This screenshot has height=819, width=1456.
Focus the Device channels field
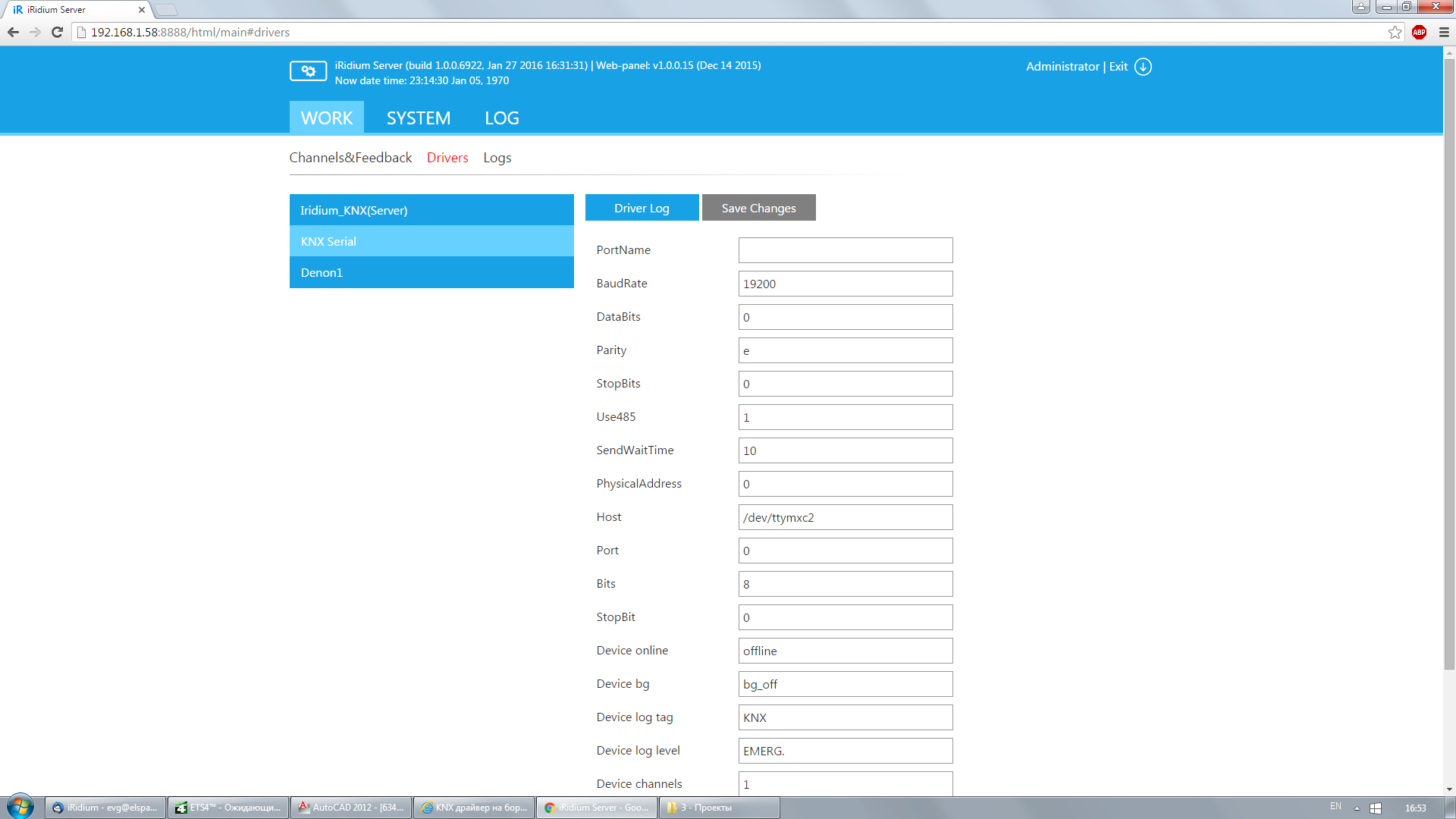pos(846,783)
